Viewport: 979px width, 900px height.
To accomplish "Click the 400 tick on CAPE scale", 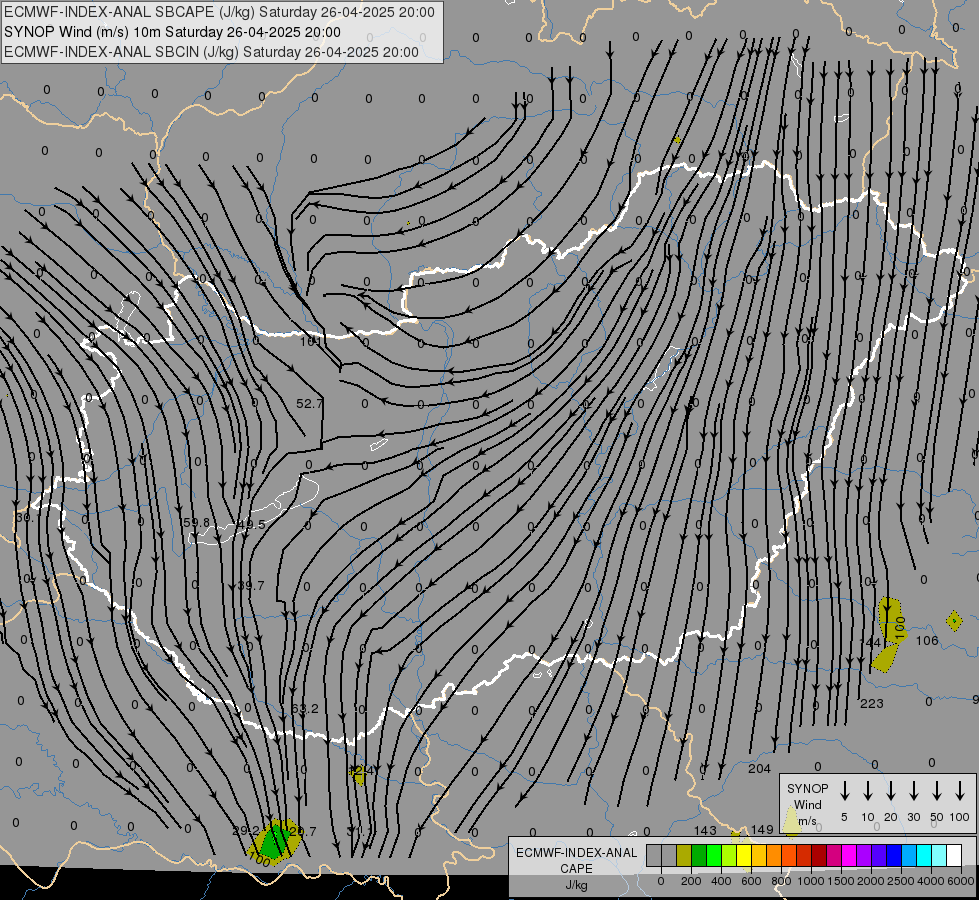I will coord(721,881).
